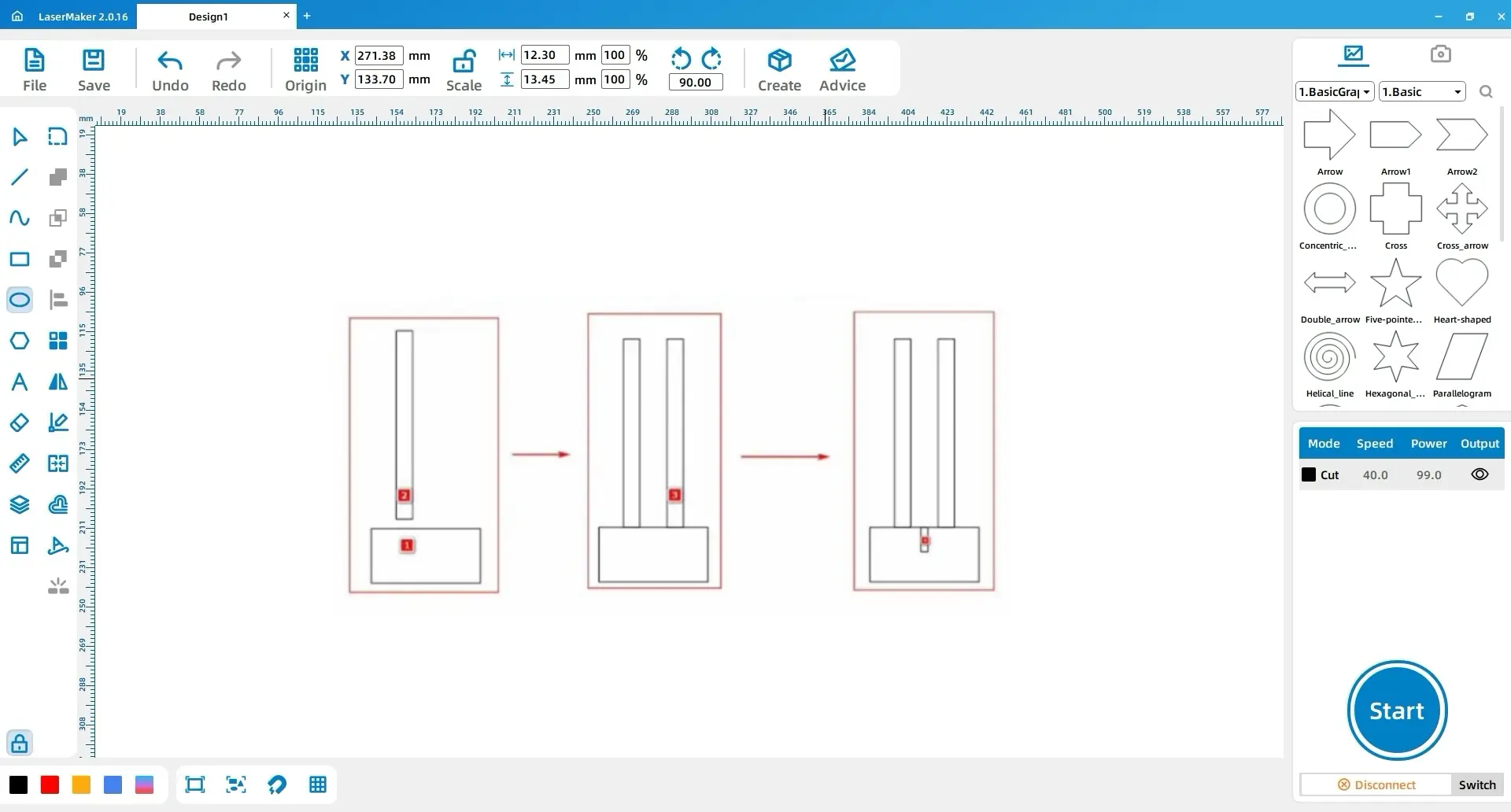Select the black layer color

coord(18,784)
